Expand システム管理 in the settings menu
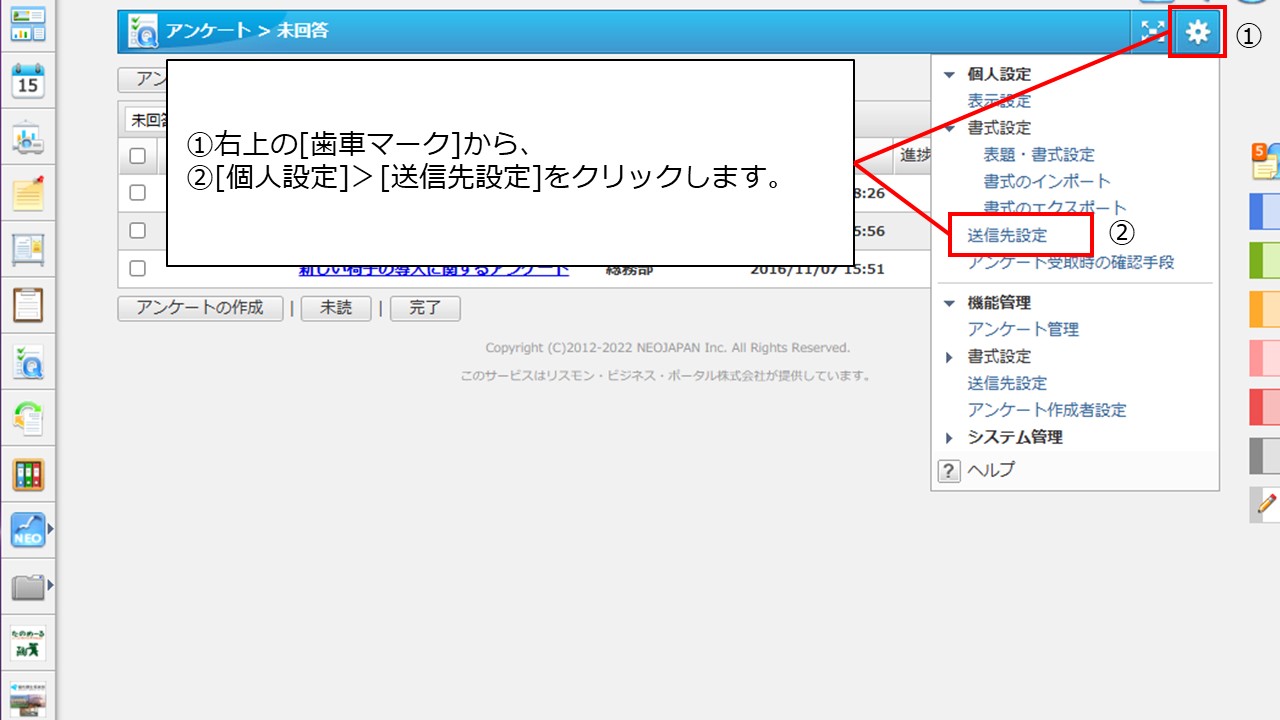Image resolution: width=1280 pixels, height=720 pixels. (1014, 437)
